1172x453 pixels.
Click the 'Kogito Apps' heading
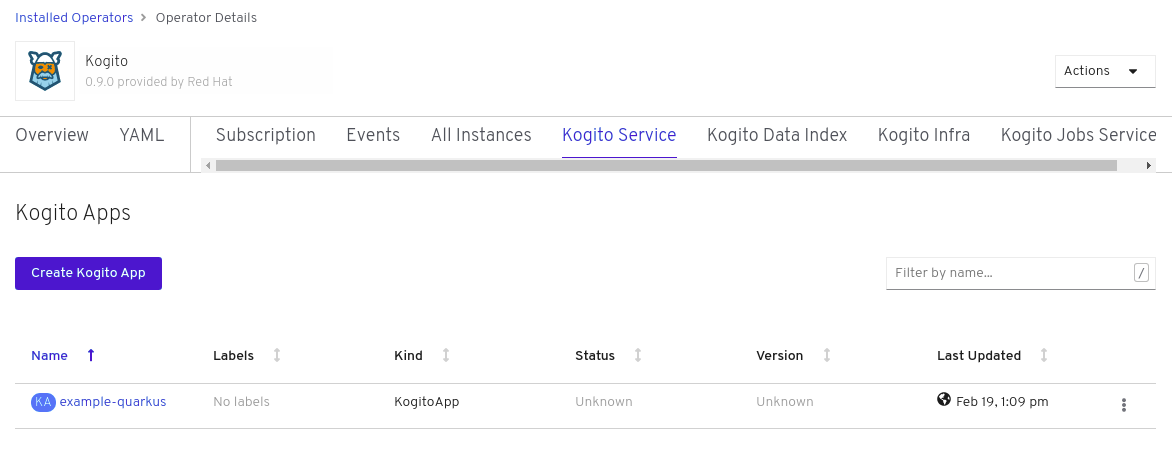tap(73, 213)
